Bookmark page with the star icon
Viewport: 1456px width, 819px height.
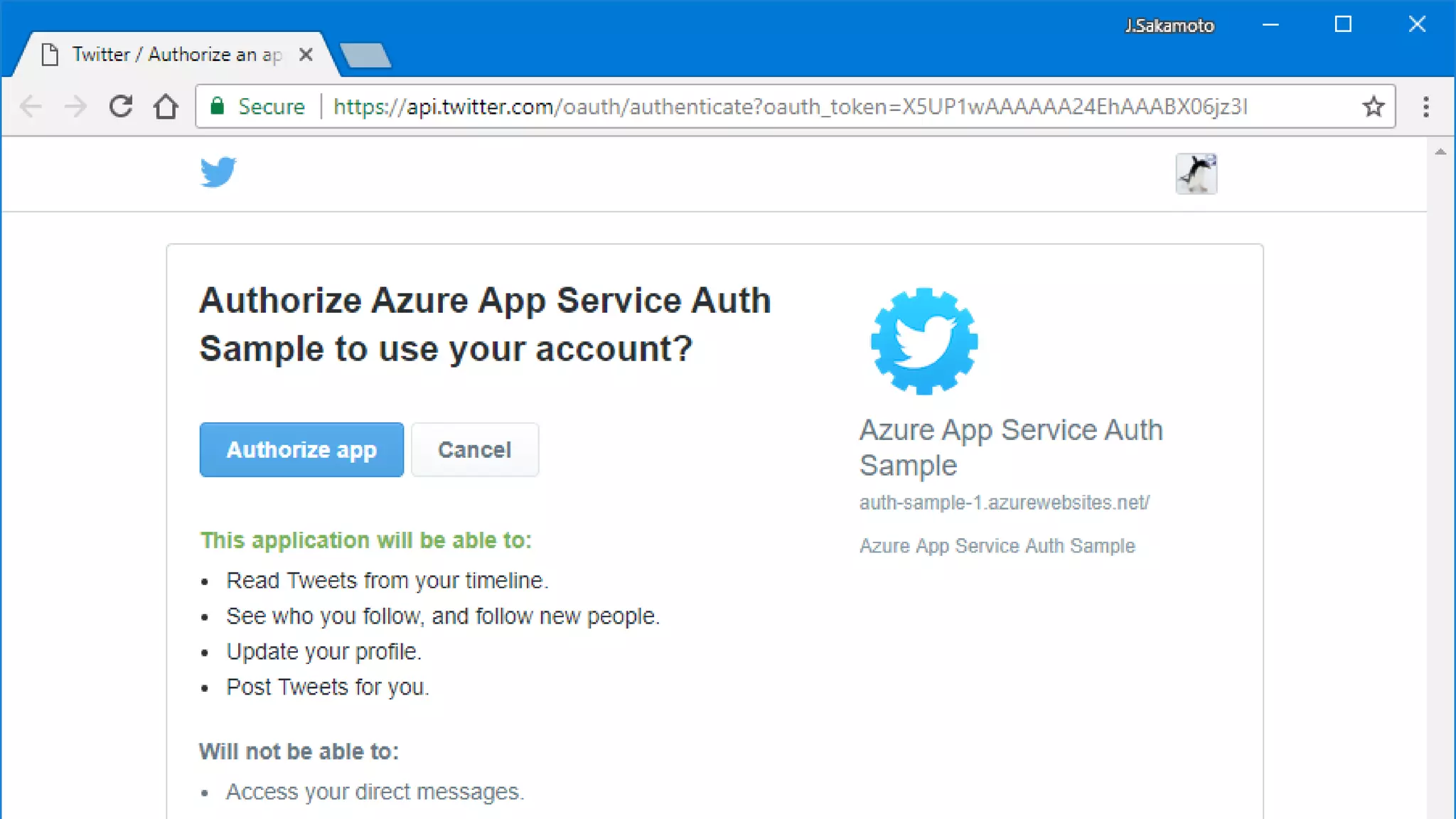point(1373,107)
